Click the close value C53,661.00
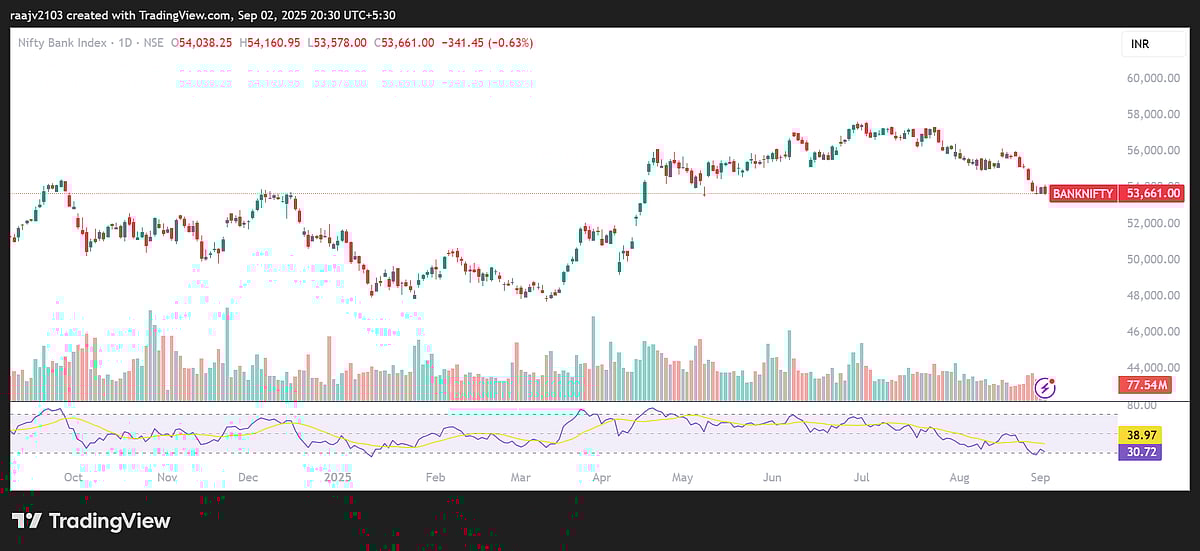 coord(404,43)
